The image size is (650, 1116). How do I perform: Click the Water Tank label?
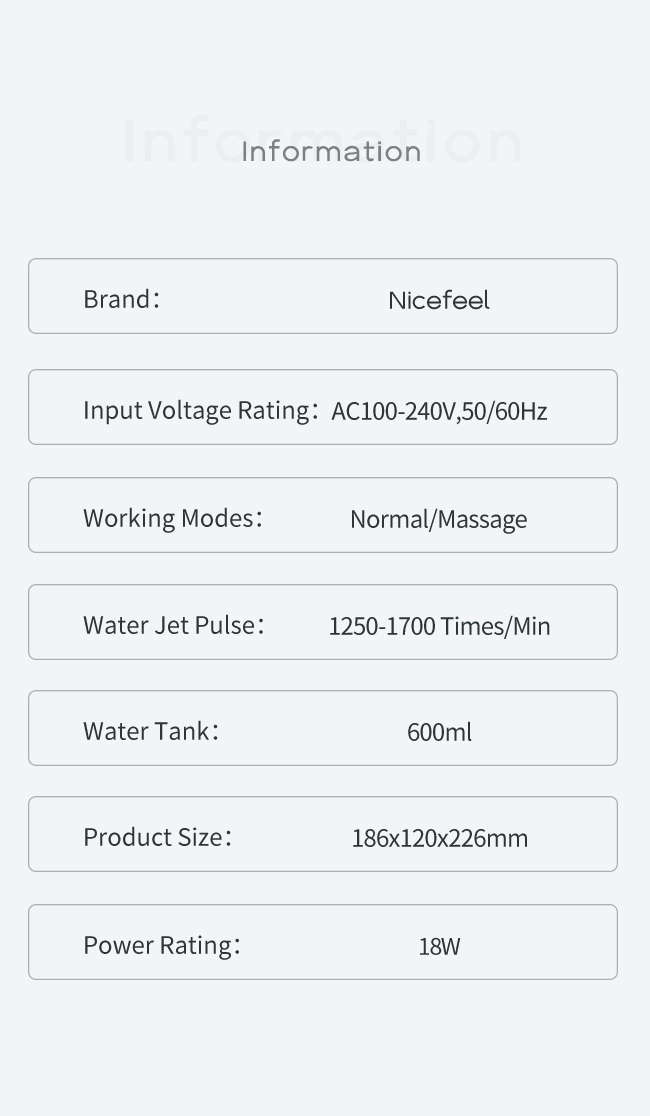[150, 731]
